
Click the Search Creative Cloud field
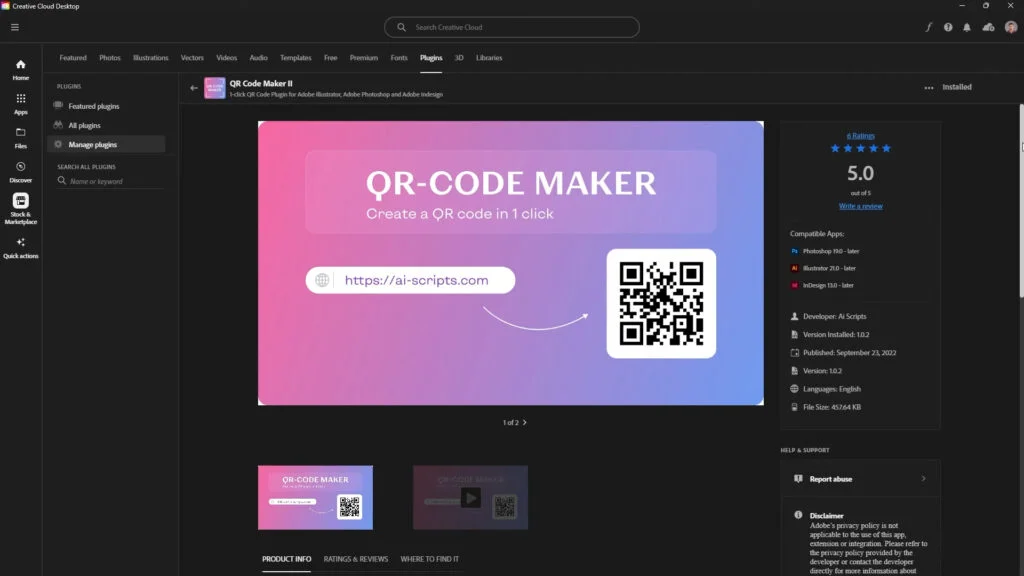tap(511, 27)
